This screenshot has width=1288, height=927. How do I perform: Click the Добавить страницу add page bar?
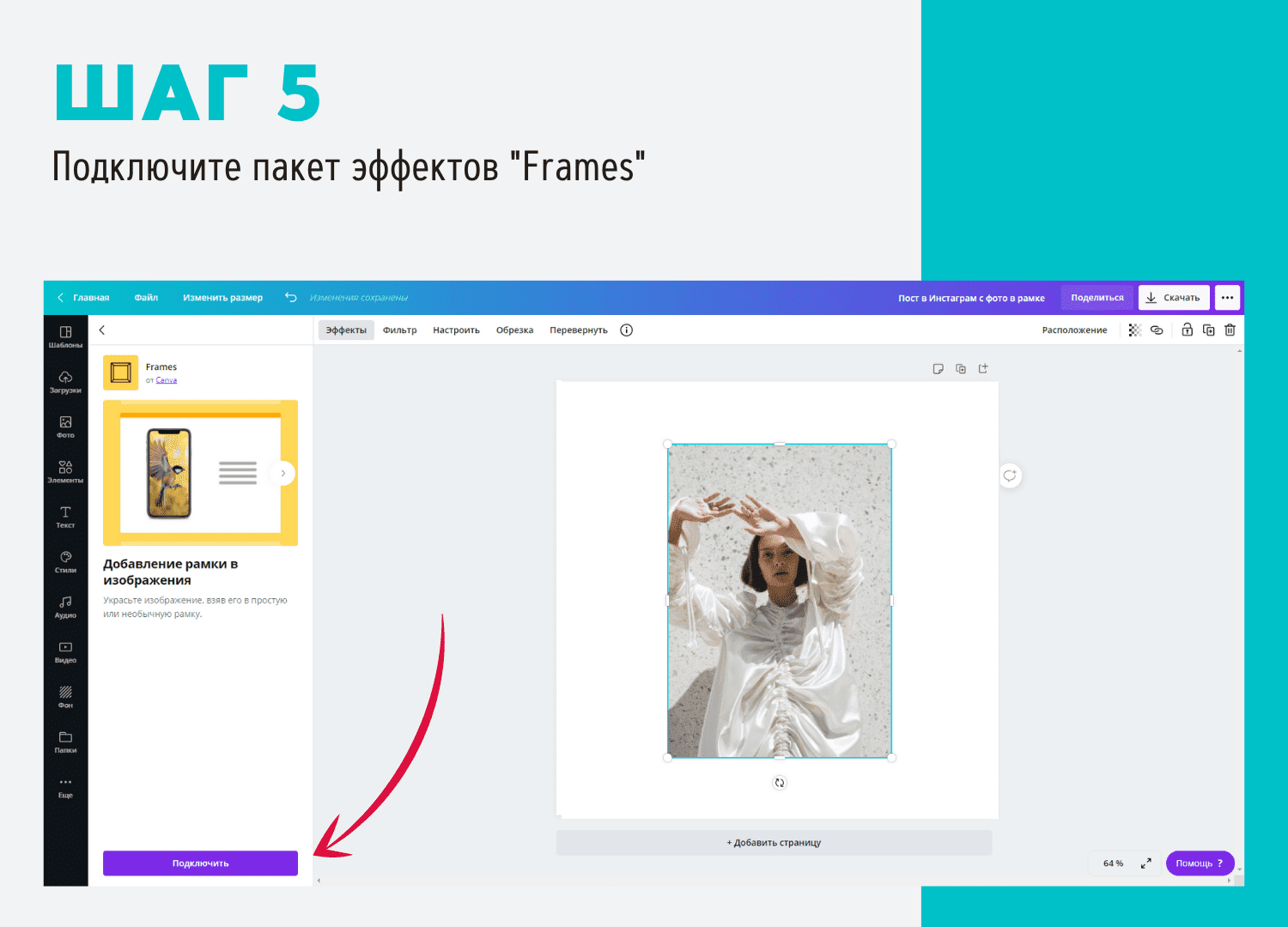(x=774, y=843)
